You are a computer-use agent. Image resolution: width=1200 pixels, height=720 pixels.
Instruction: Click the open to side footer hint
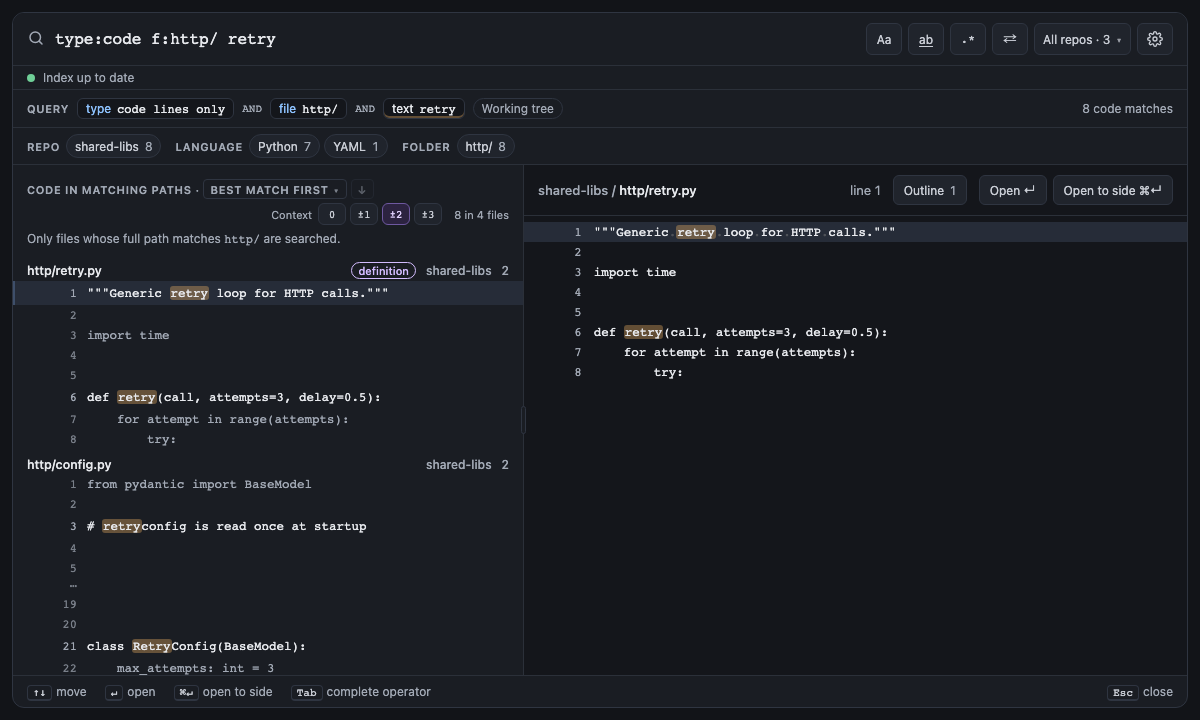[223, 692]
